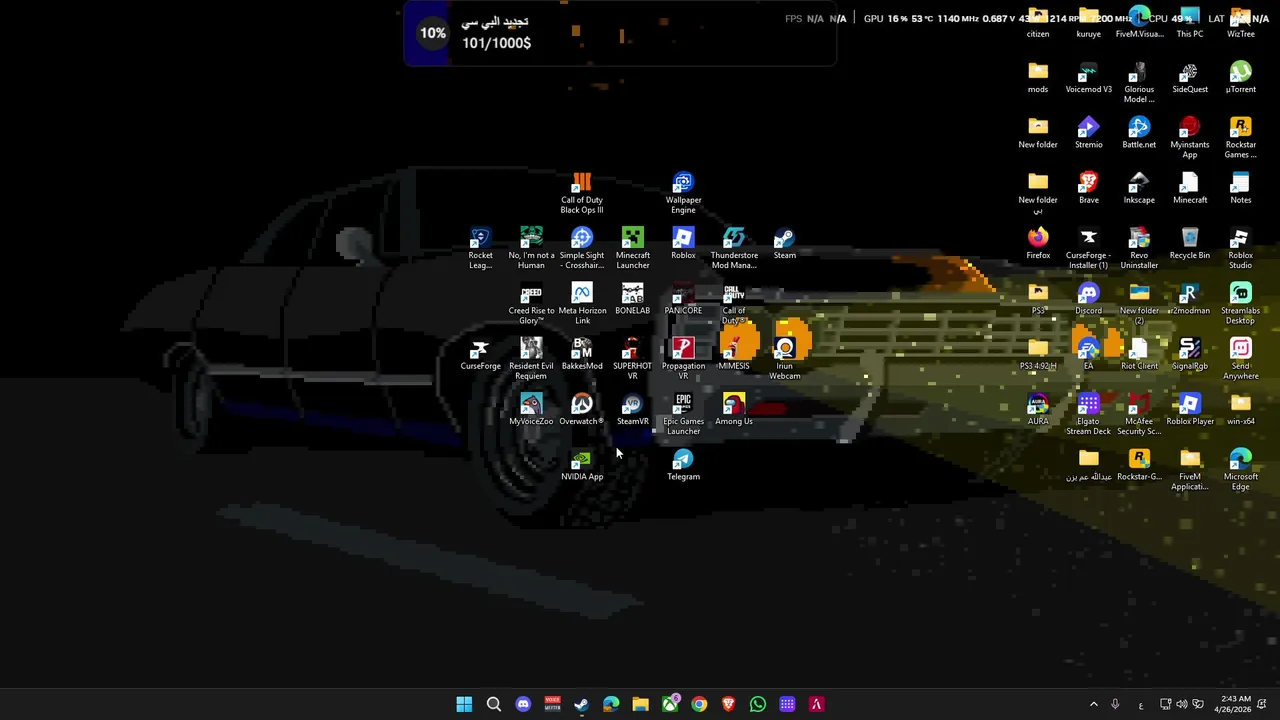Open the Steam desktop shortcut
Viewport: 1280px width, 720px height.
click(x=785, y=243)
